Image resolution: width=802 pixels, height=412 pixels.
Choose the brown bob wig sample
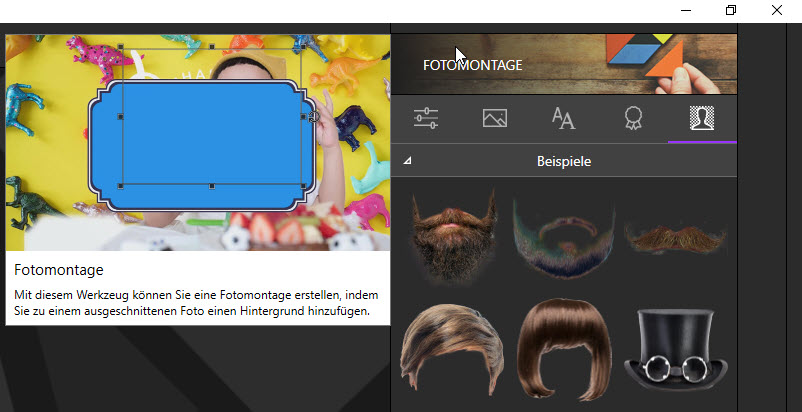coord(564,349)
